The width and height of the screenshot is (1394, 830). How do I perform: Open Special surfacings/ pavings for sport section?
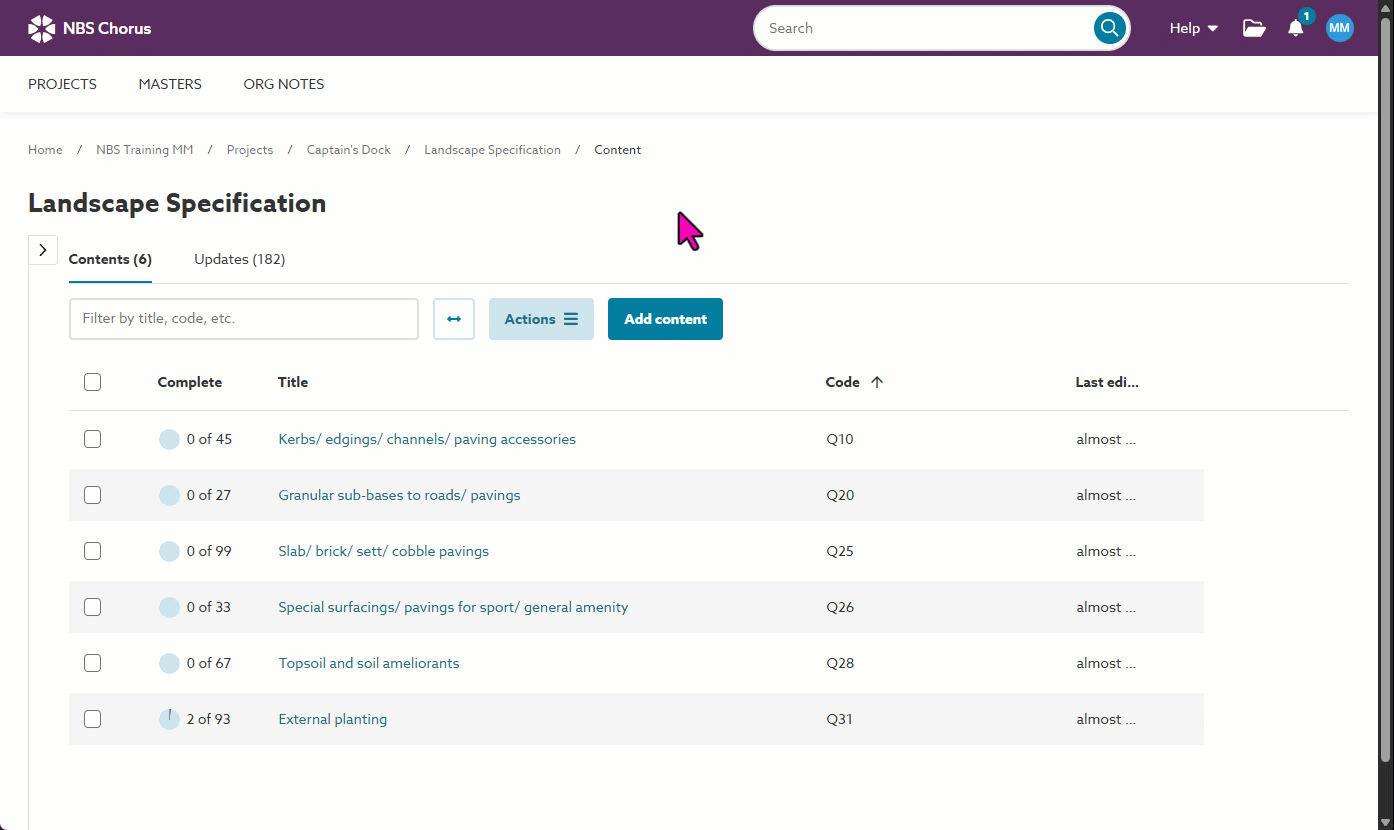click(453, 607)
